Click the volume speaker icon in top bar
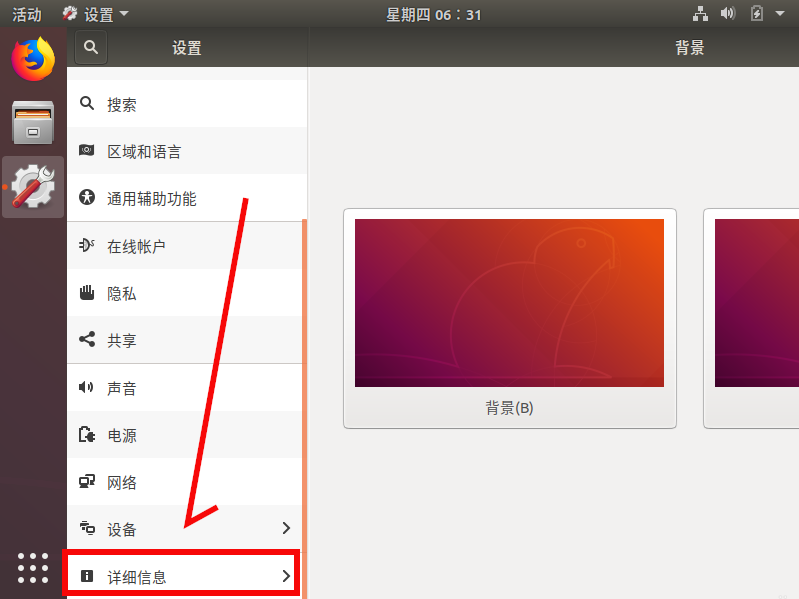The width and height of the screenshot is (799, 599). pos(728,13)
